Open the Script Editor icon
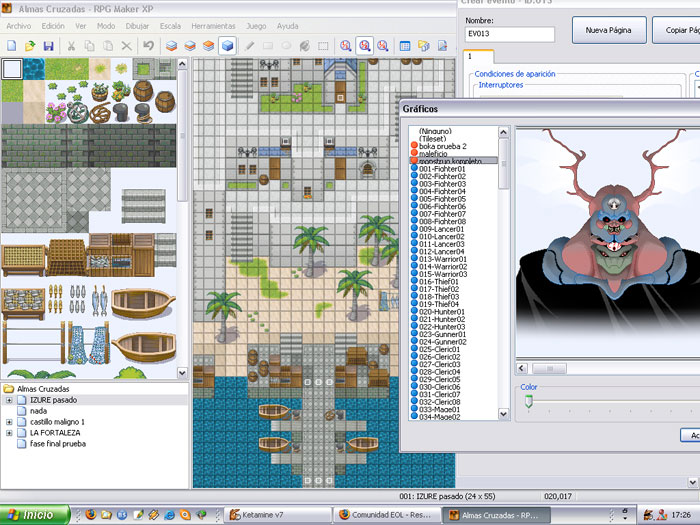The width and height of the screenshot is (700, 525). point(442,46)
